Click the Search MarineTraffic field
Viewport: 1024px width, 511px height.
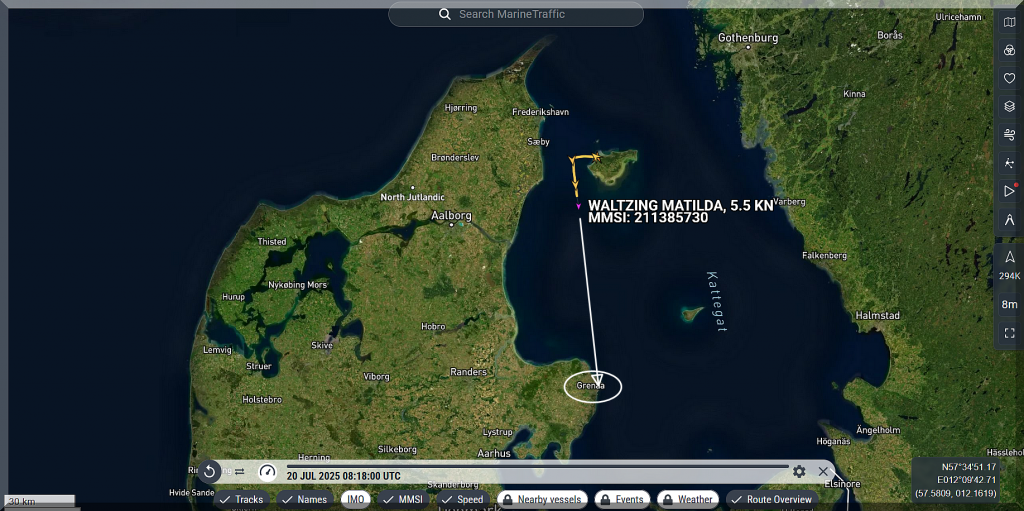(x=515, y=14)
